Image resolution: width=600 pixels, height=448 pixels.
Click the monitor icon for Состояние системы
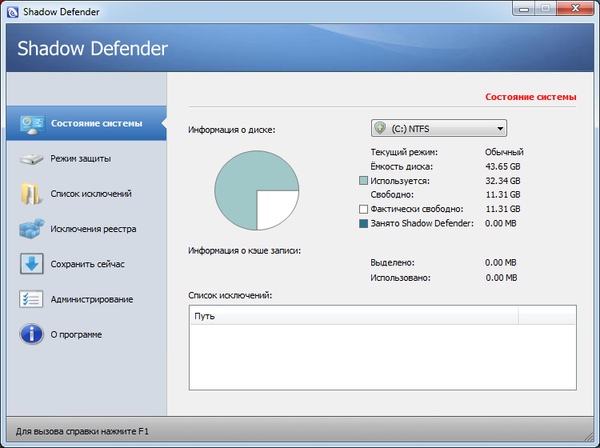[30, 124]
